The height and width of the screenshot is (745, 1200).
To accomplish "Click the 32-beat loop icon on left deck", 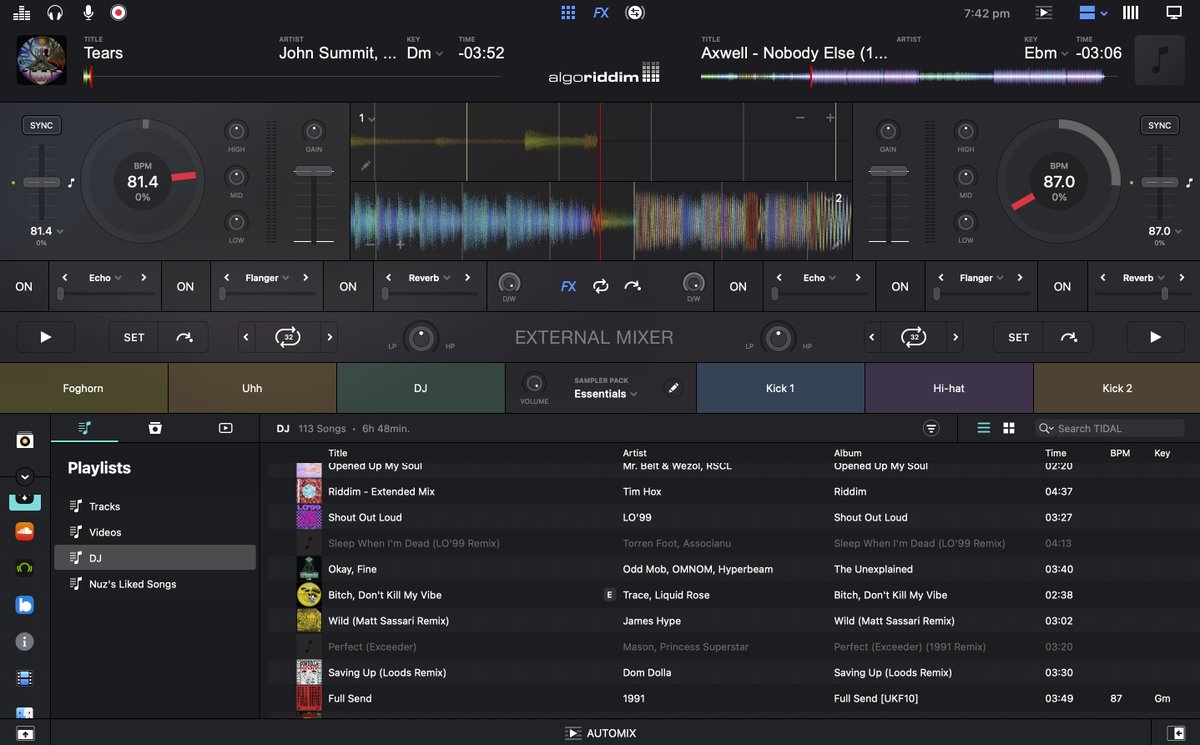I will pyautogui.click(x=288, y=337).
